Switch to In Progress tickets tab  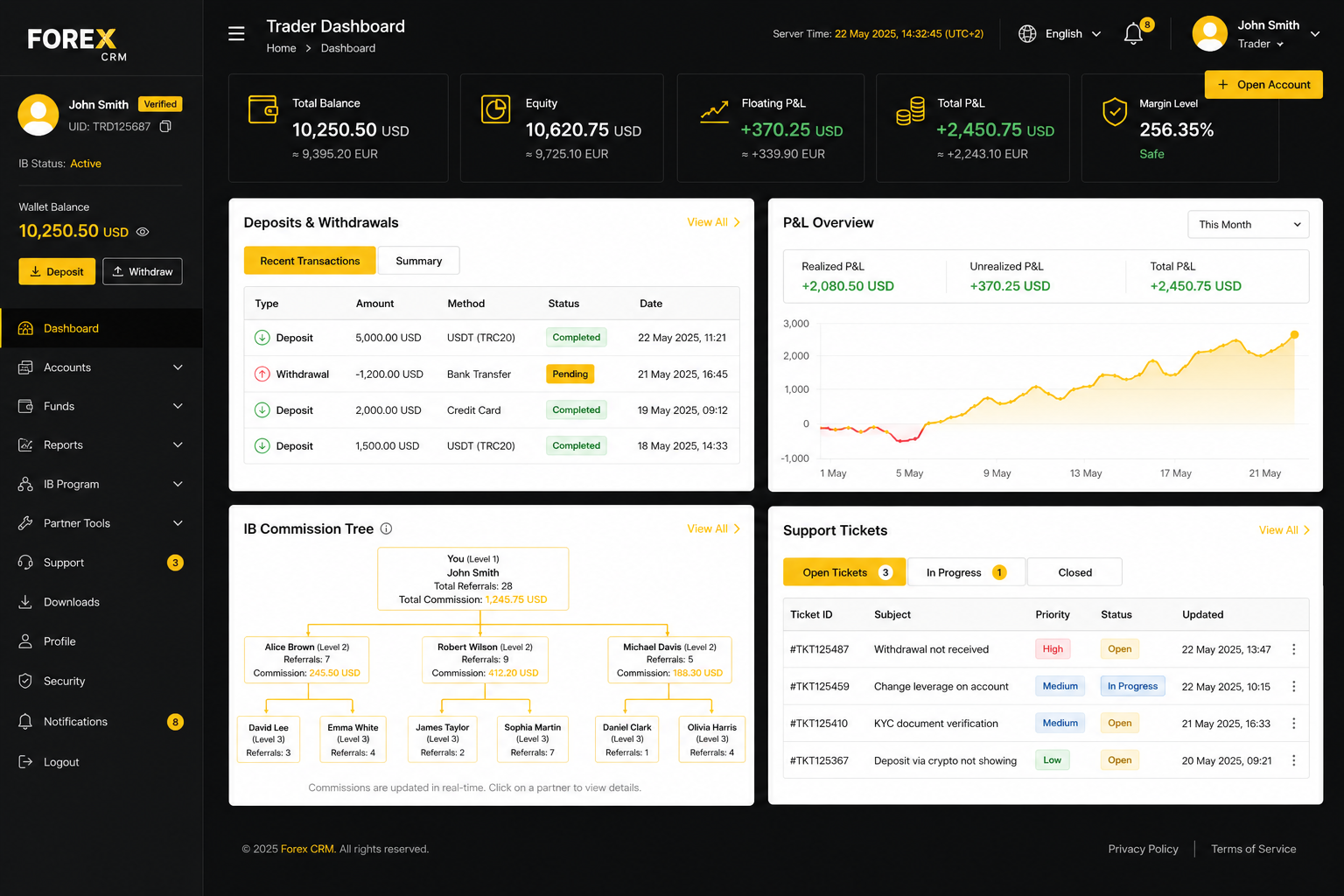[966, 572]
